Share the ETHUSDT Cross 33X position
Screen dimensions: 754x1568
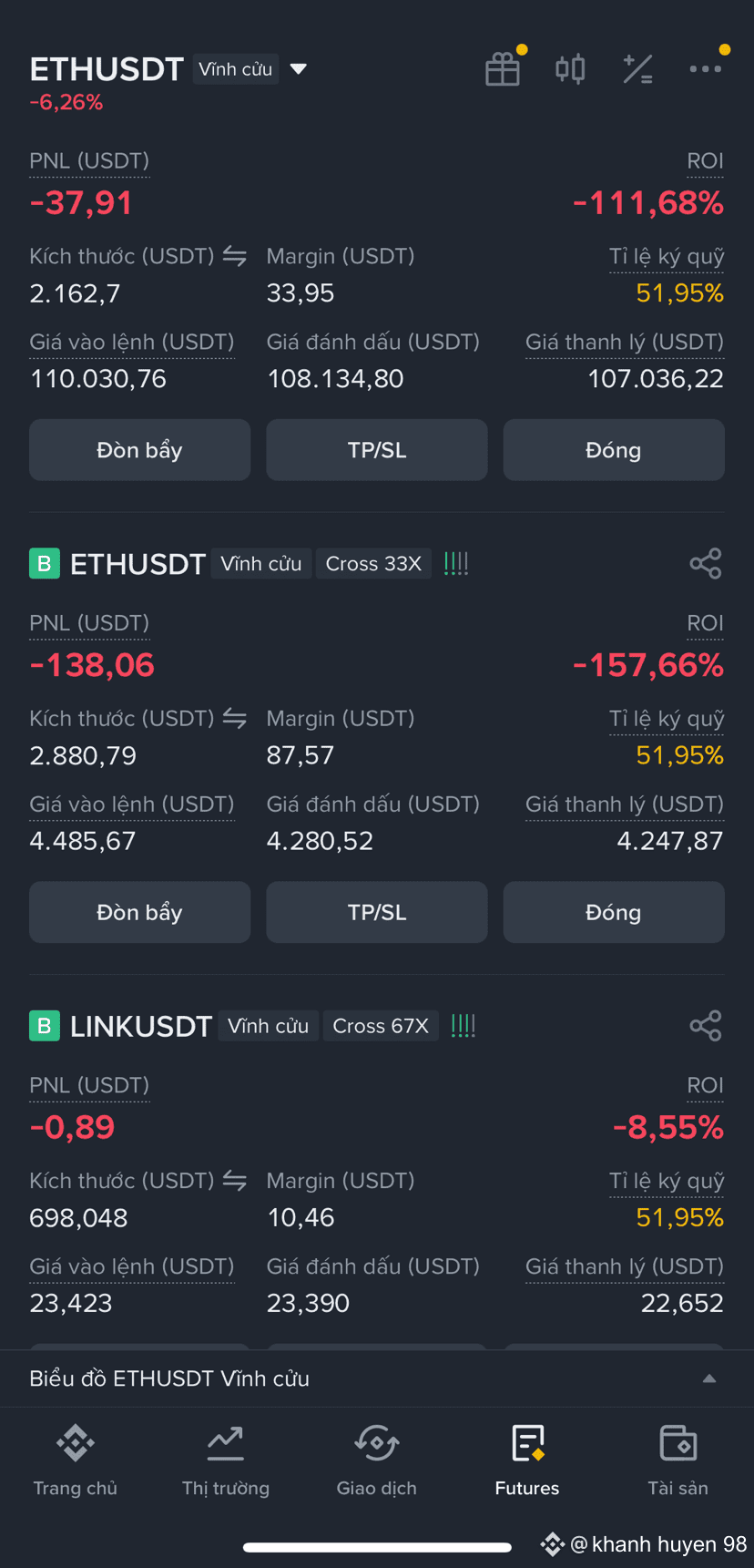pos(706,563)
